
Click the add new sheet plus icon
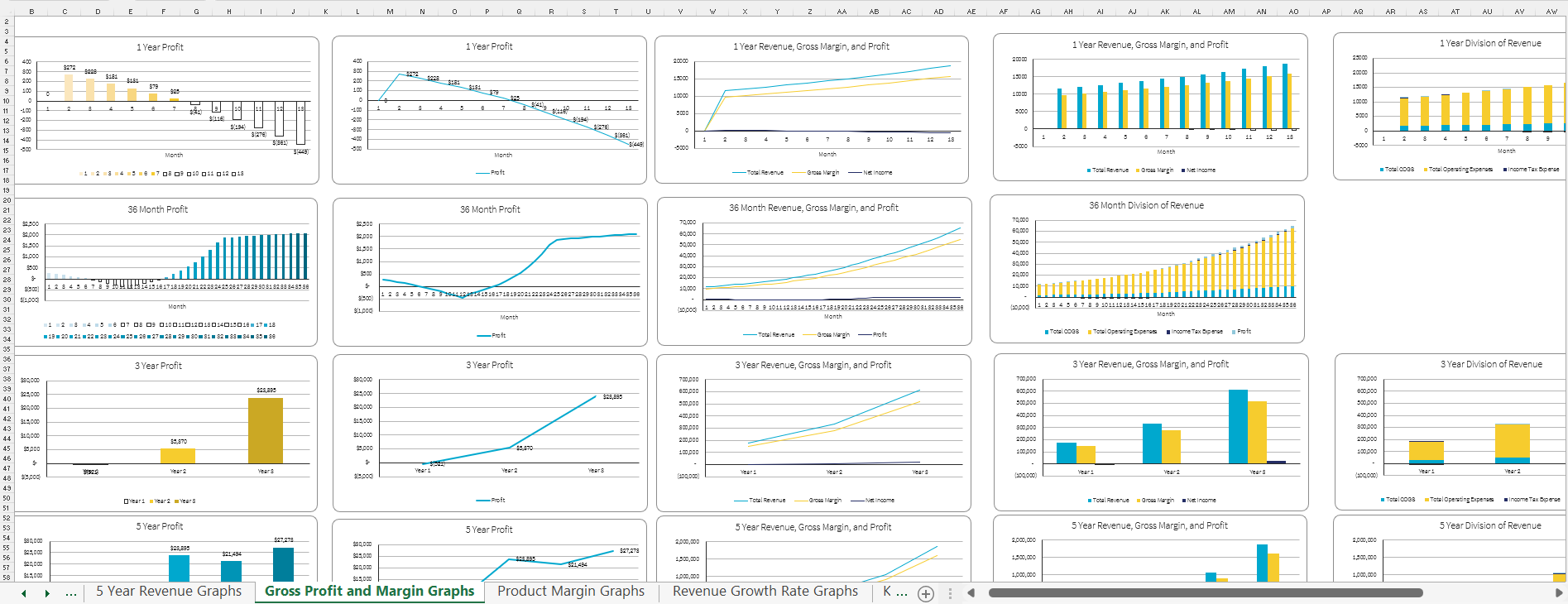(x=926, y=593)
